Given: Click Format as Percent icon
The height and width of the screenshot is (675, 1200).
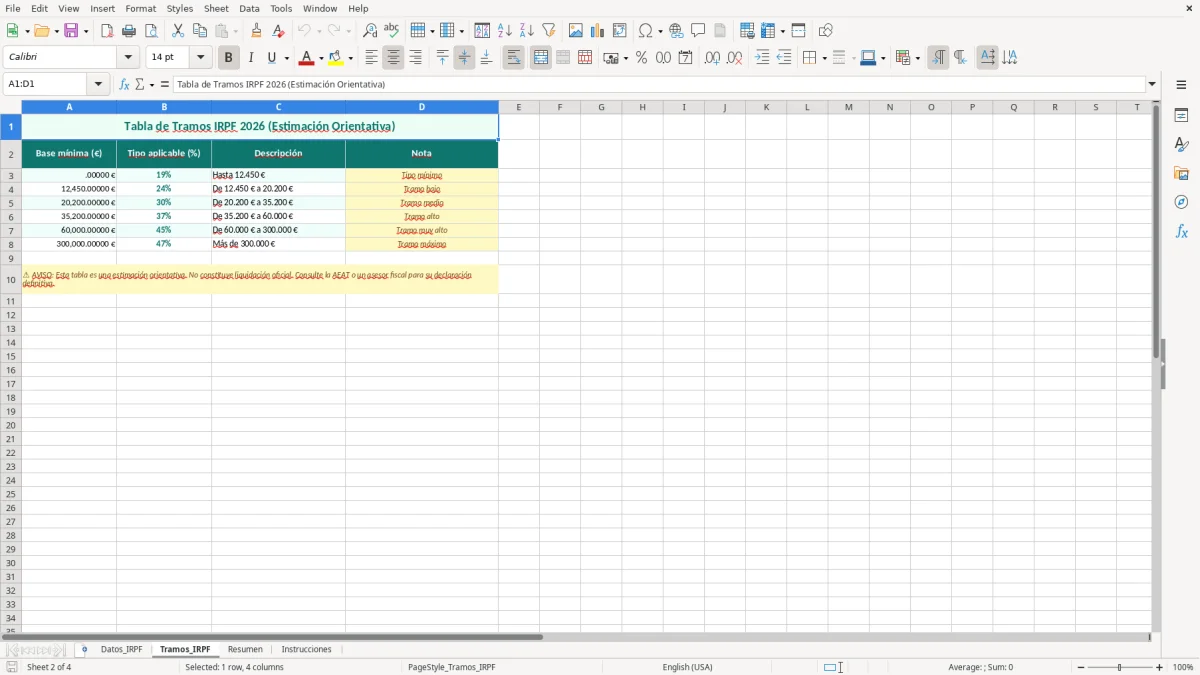Looking at the screenshot, I should 642,58.
